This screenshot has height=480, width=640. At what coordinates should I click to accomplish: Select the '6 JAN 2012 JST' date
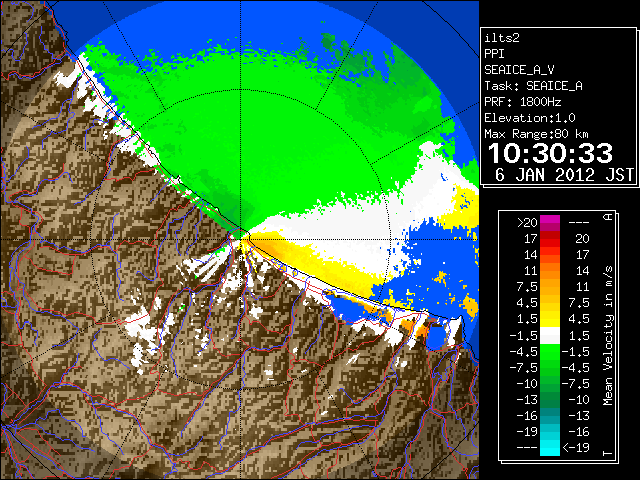[564, 175]
